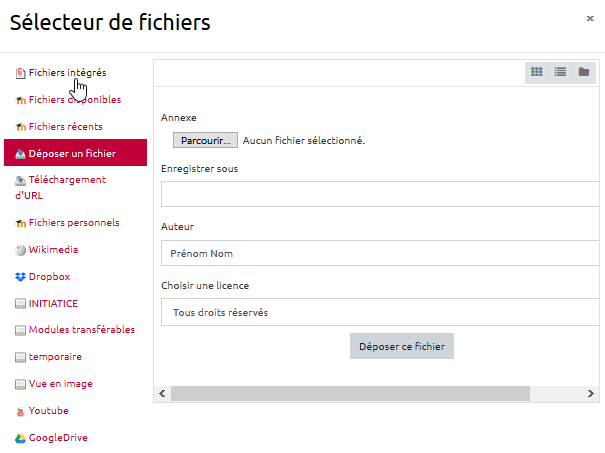Switch to icon grid view
Image resolution: width=605 pixels, height=453 pixels.
(537, 72)
